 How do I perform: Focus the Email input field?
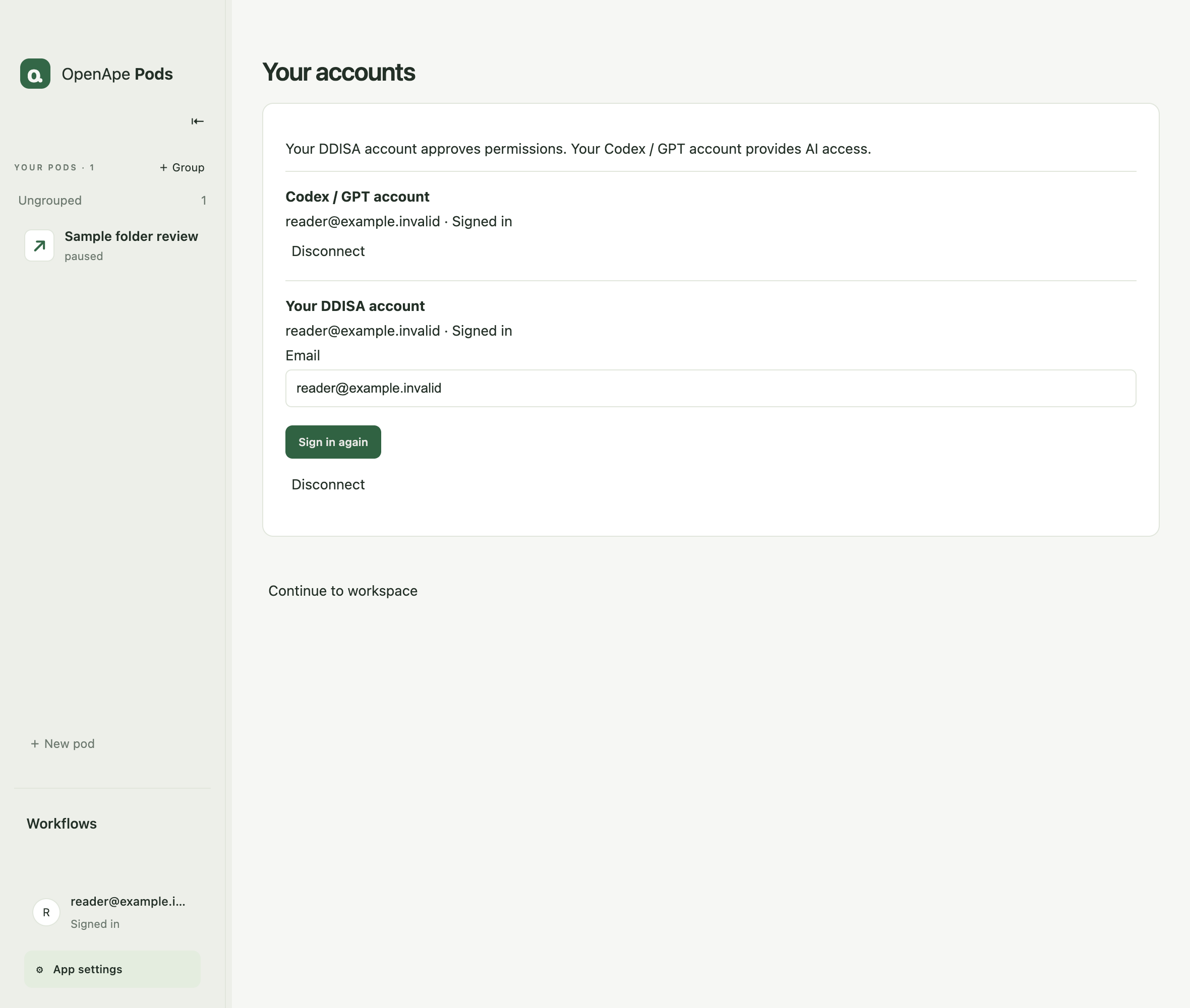(710, 388)
